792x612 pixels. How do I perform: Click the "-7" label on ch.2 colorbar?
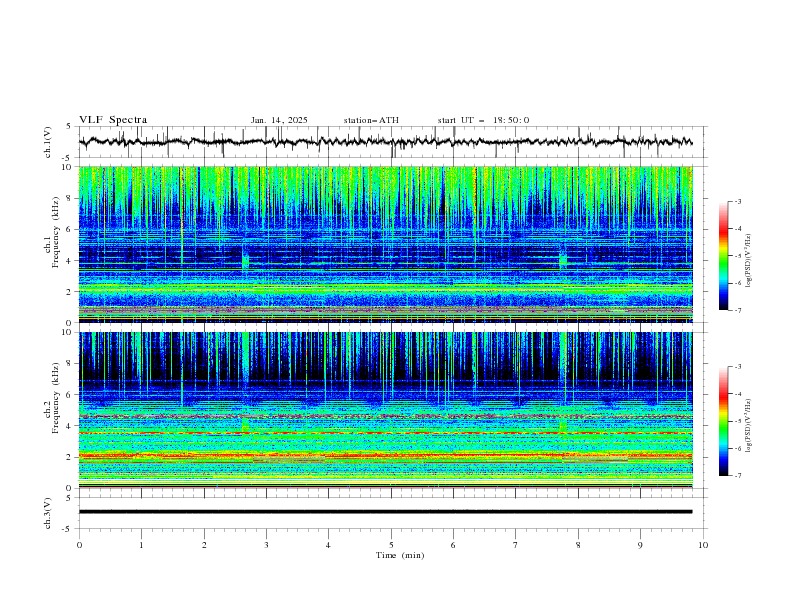(737, 475)
